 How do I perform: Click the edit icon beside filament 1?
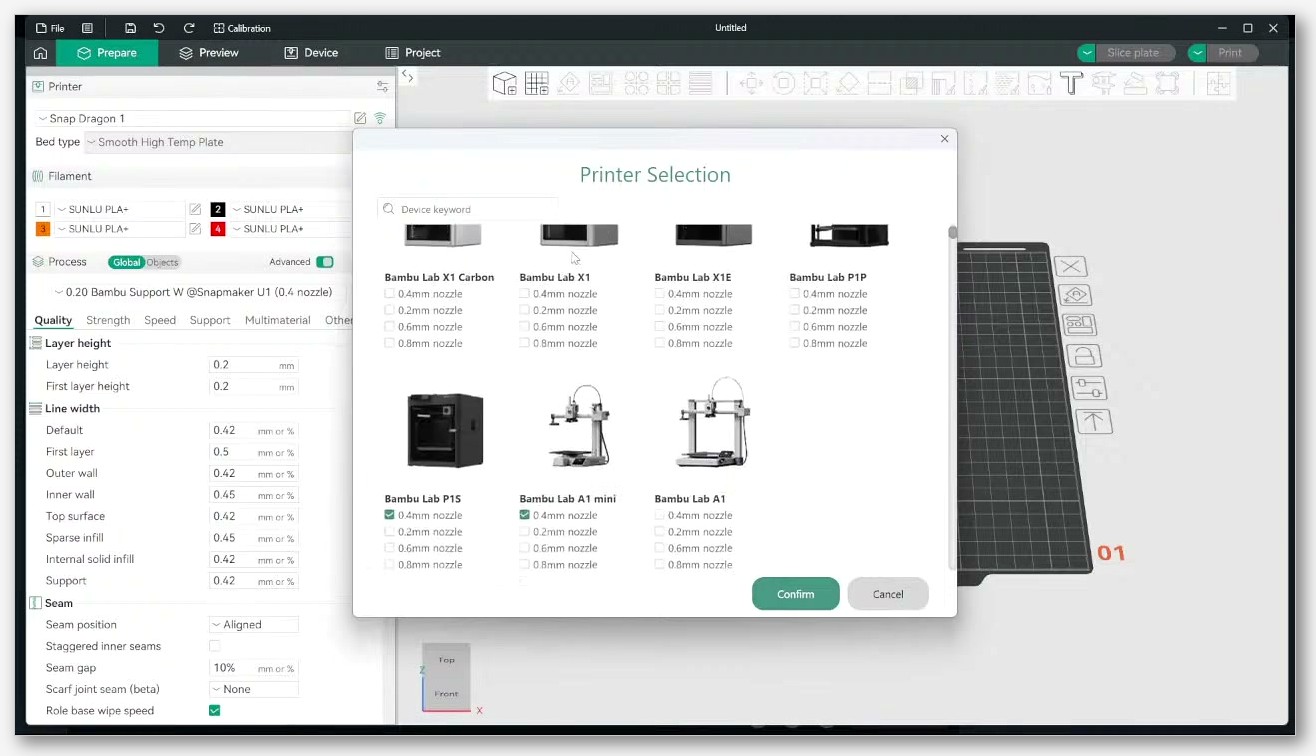pyautogui.click(x=195, y=209)
